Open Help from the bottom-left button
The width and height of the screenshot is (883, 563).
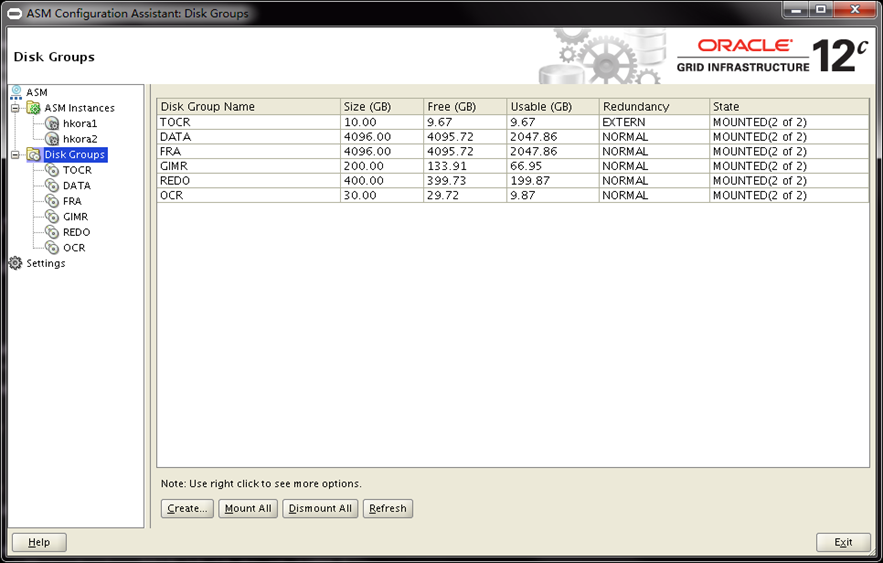[x=39, y=542]
